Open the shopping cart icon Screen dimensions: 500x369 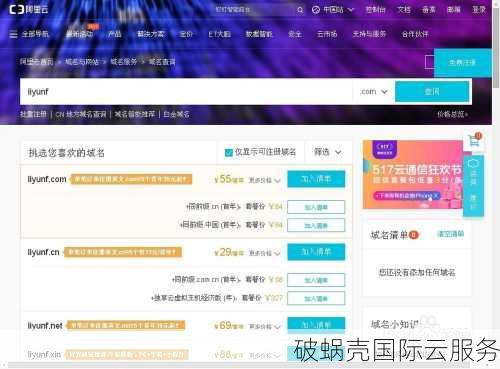point(474,141)
